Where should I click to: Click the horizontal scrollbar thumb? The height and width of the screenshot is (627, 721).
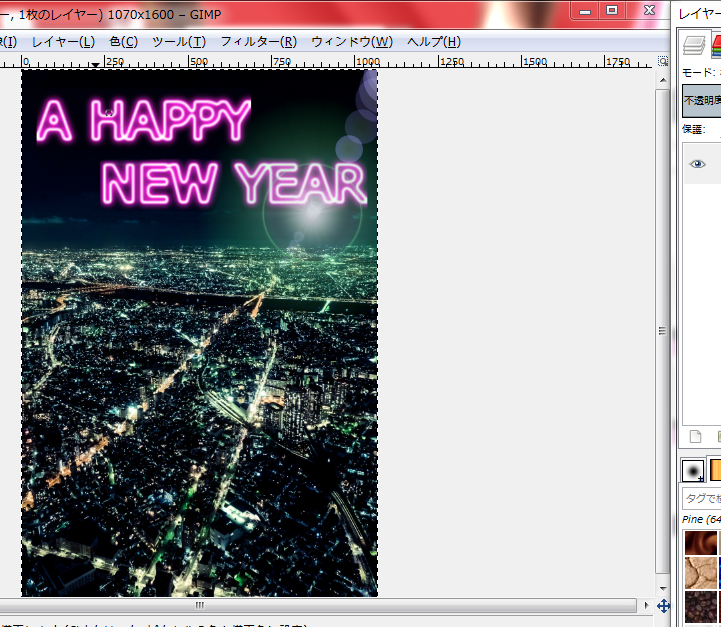317,605
